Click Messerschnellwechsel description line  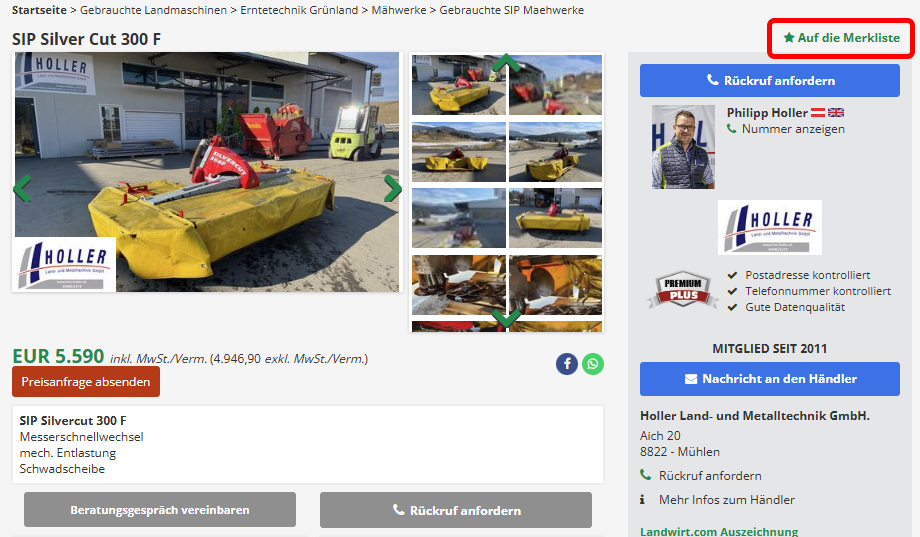(82, 437)
